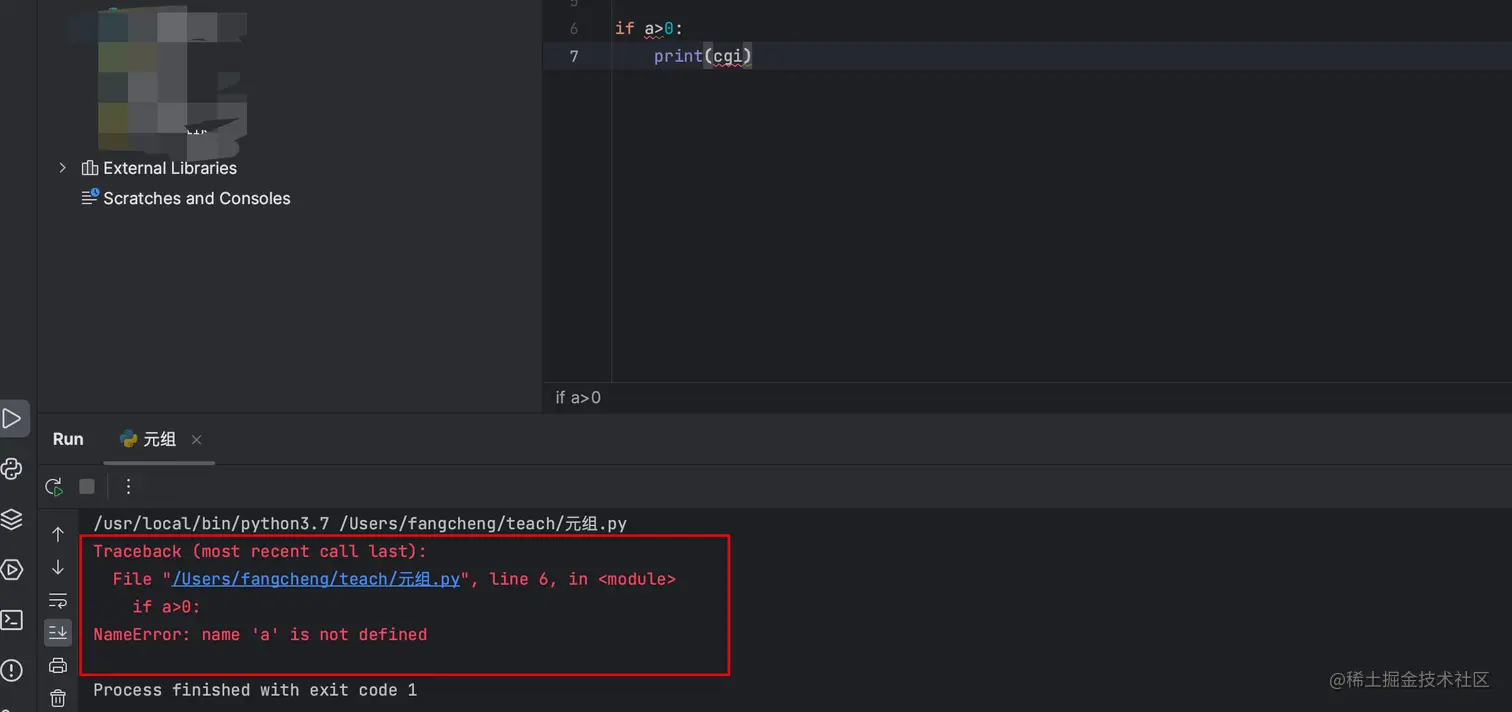Close the 元组 run tab
The height and width of the screenshot is (712, 1512).
[x=196, y=440]
